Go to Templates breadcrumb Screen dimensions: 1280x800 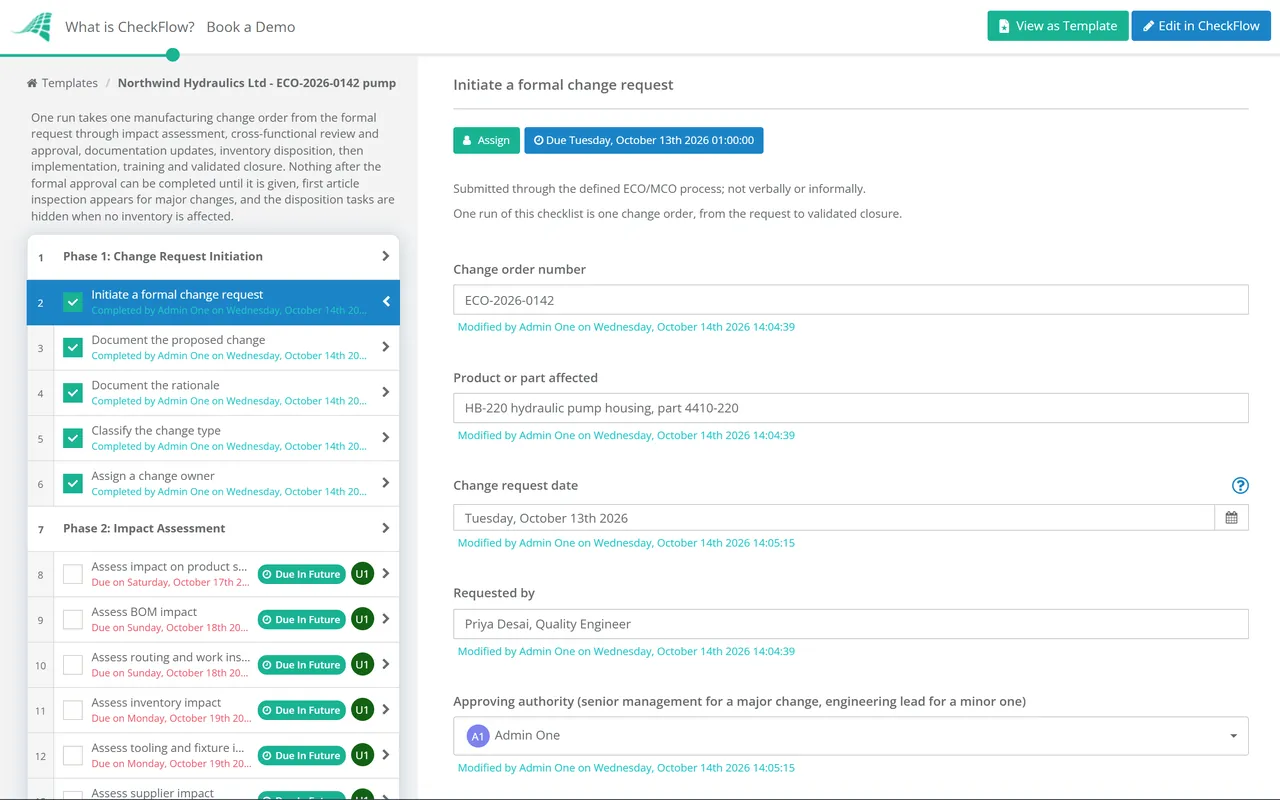tap(63, 83)
